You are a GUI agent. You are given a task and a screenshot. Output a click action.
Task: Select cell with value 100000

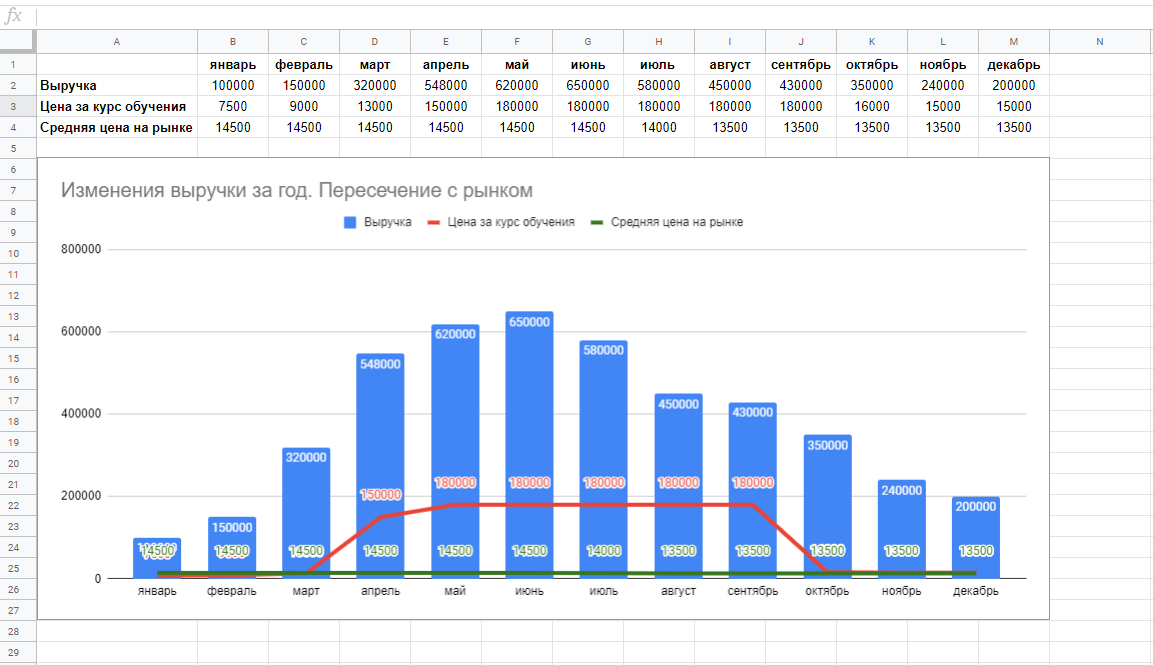tap(233, 86)
